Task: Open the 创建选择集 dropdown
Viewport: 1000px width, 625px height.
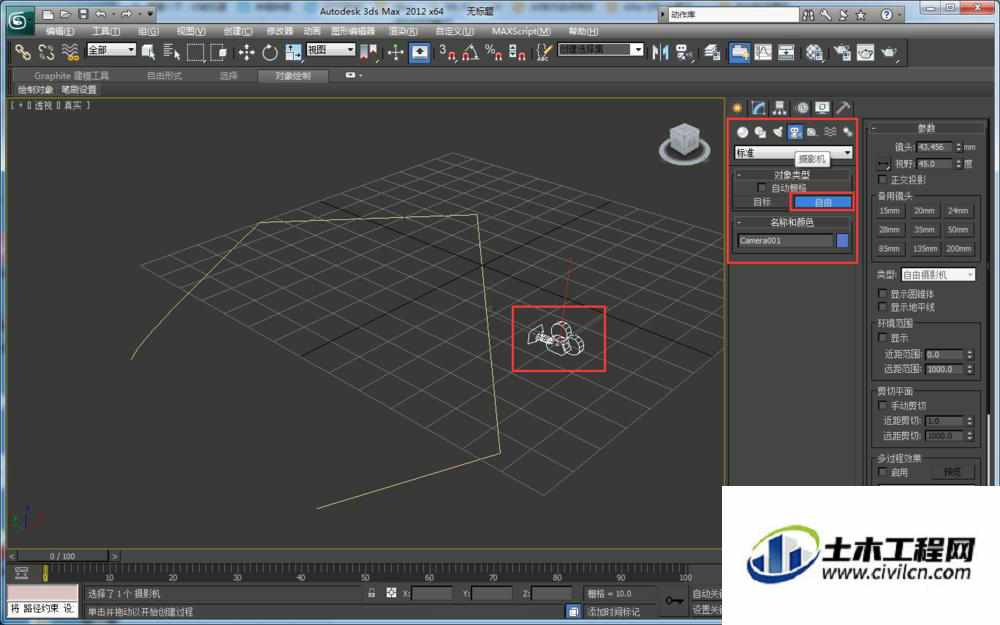Action: click(600, 50)
